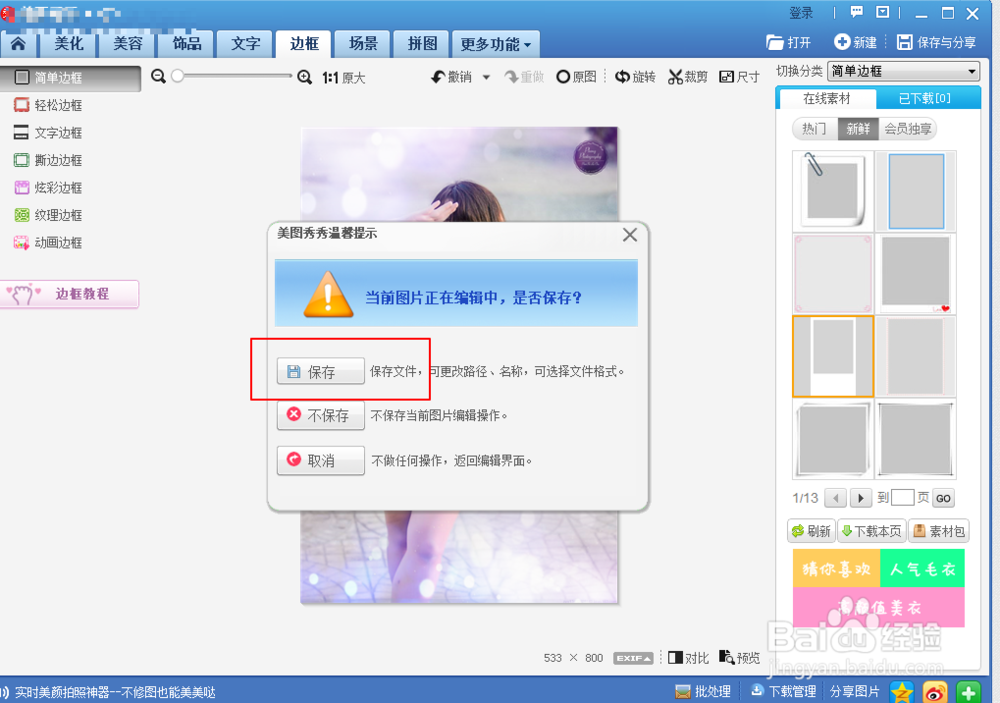View the 原图 original image
The image size is (1000, 703).
pos(576,75)
